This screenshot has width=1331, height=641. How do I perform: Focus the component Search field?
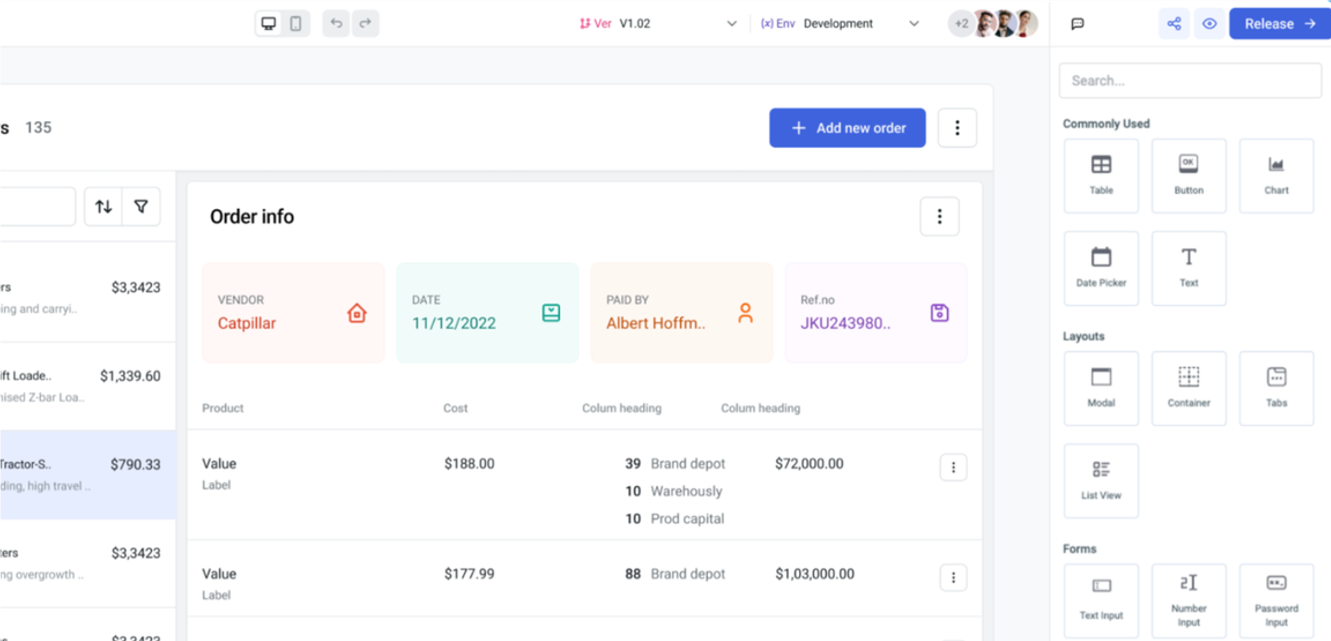[1190, 81]
